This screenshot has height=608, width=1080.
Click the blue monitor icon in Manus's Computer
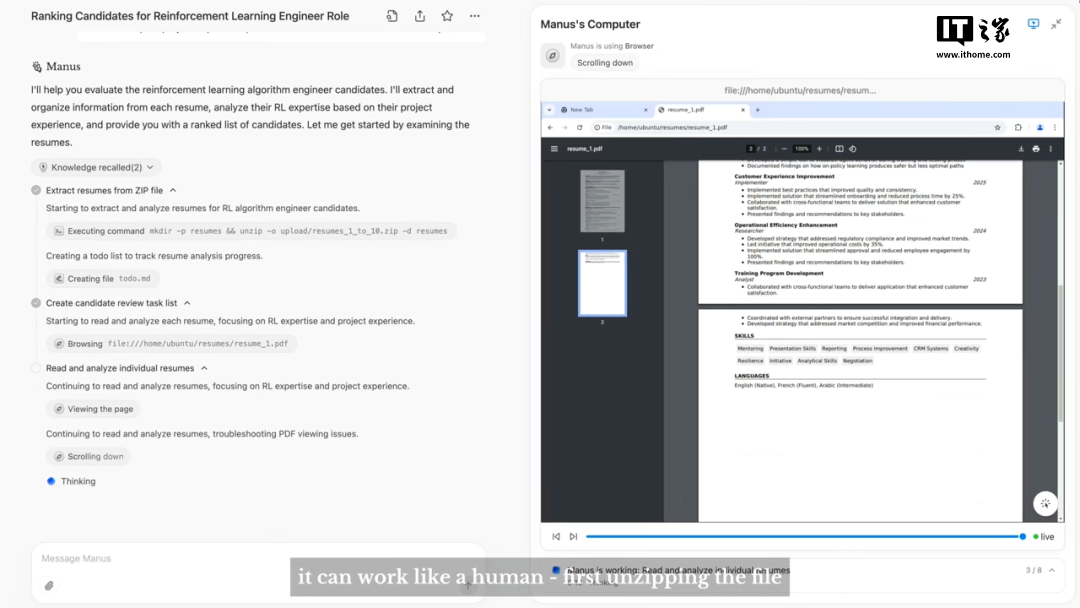1033,24
